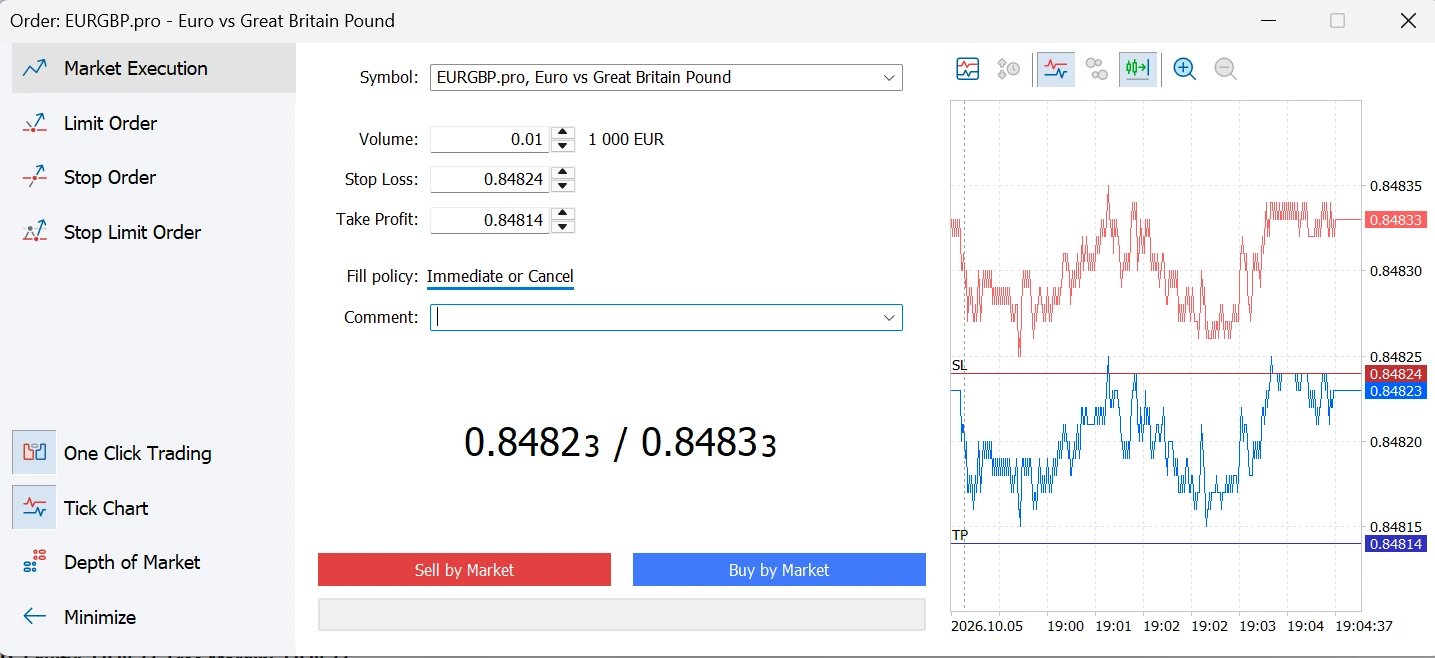Click the Volume input field
1435x658 pixels.
[x=490, y=140]
